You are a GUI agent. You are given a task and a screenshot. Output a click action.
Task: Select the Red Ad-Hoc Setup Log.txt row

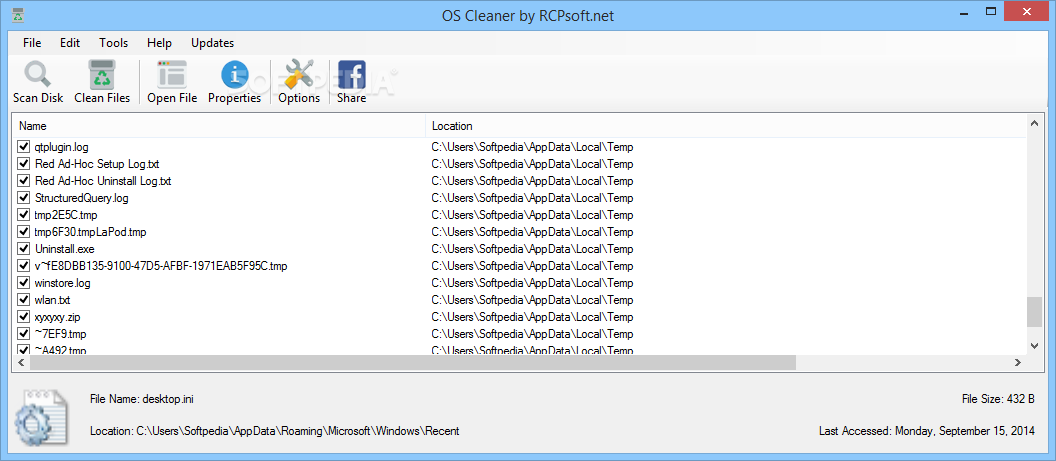click(519, 164)
